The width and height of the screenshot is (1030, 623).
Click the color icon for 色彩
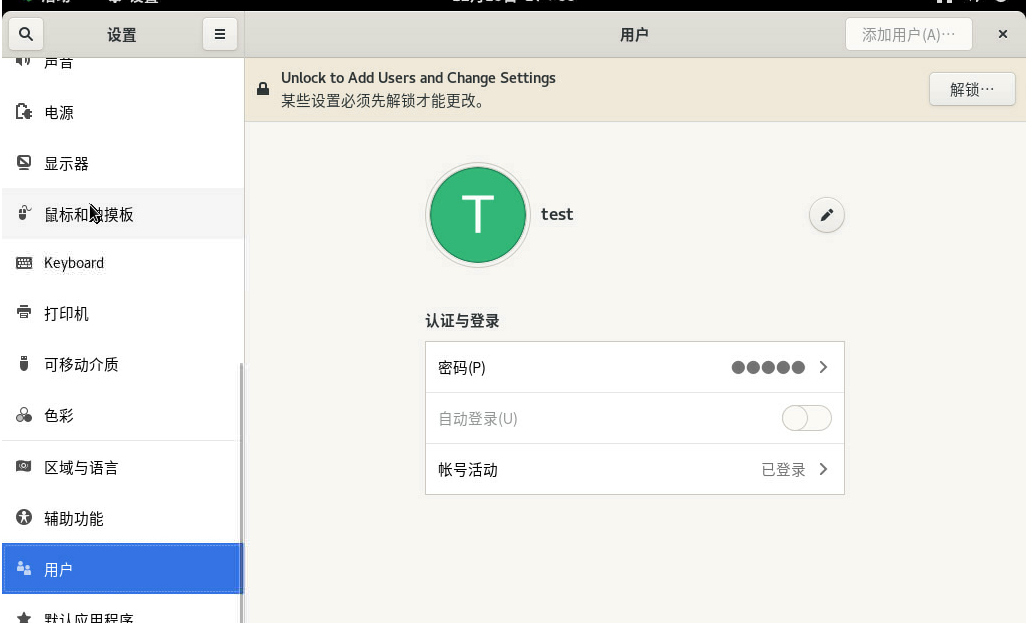25,415
